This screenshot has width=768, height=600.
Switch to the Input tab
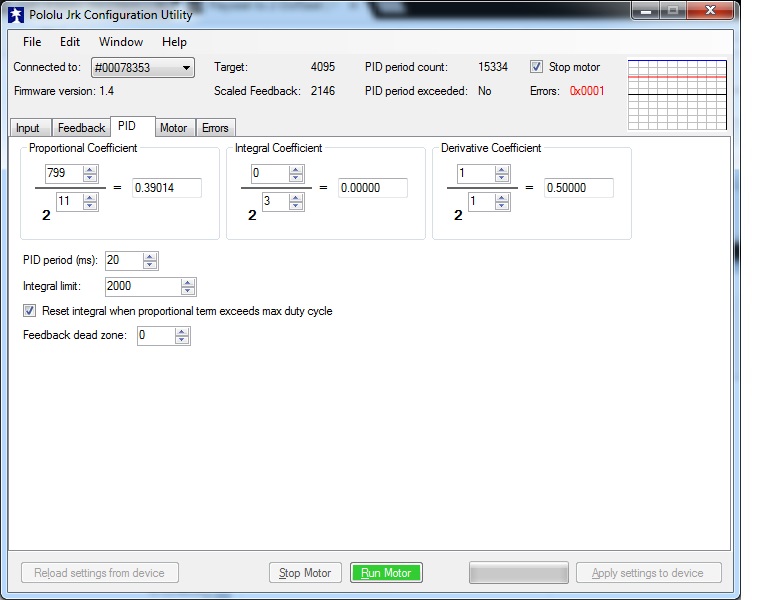click(x=29, y=128)
